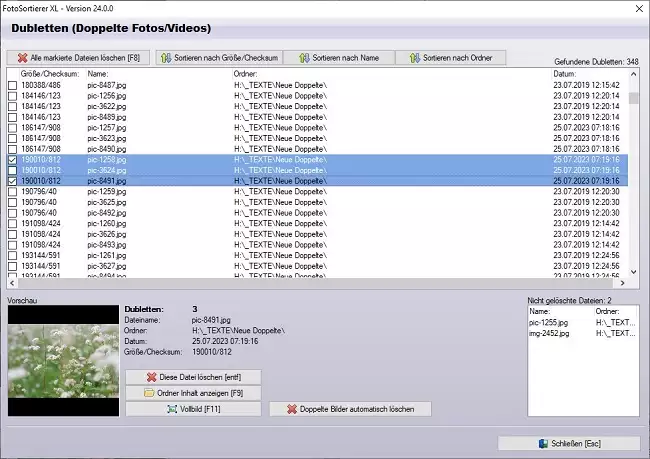The image size is (650, 459).
Task: Uncheck the pic-8491.jpg checkbox
Action: tap(12, 181)
